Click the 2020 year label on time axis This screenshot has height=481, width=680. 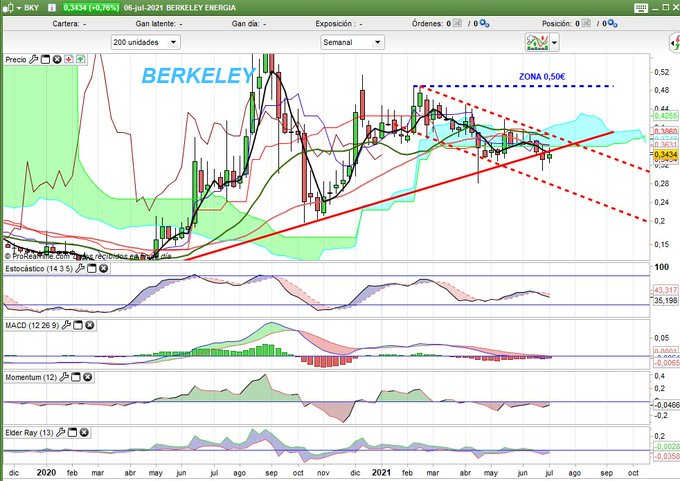(x=46, y=473)
